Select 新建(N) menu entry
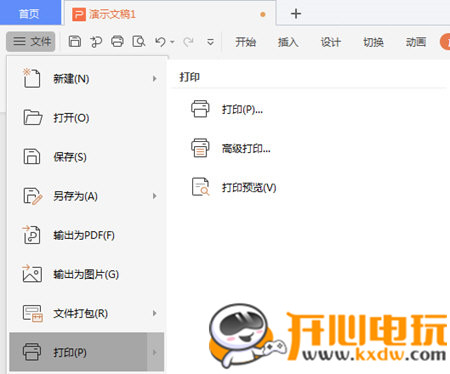Viewport: 450px width, 374px height. (x=87, y=79)
